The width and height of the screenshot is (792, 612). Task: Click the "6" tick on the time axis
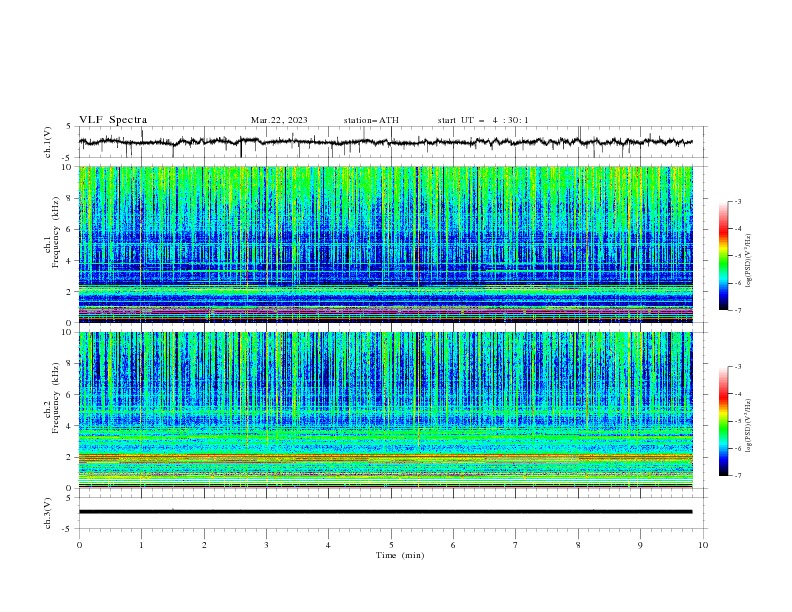[x=453, y=545]
